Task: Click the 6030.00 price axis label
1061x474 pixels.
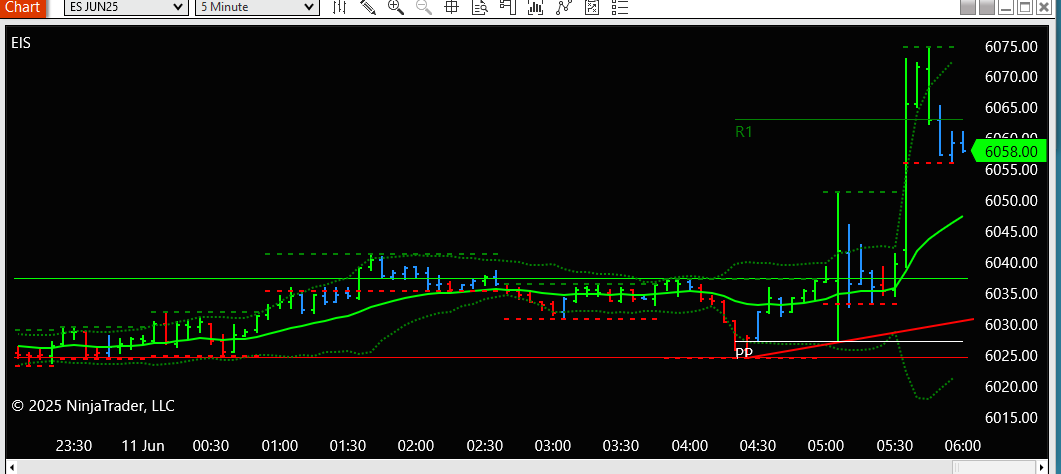Action: click(x=1011, y=325)
